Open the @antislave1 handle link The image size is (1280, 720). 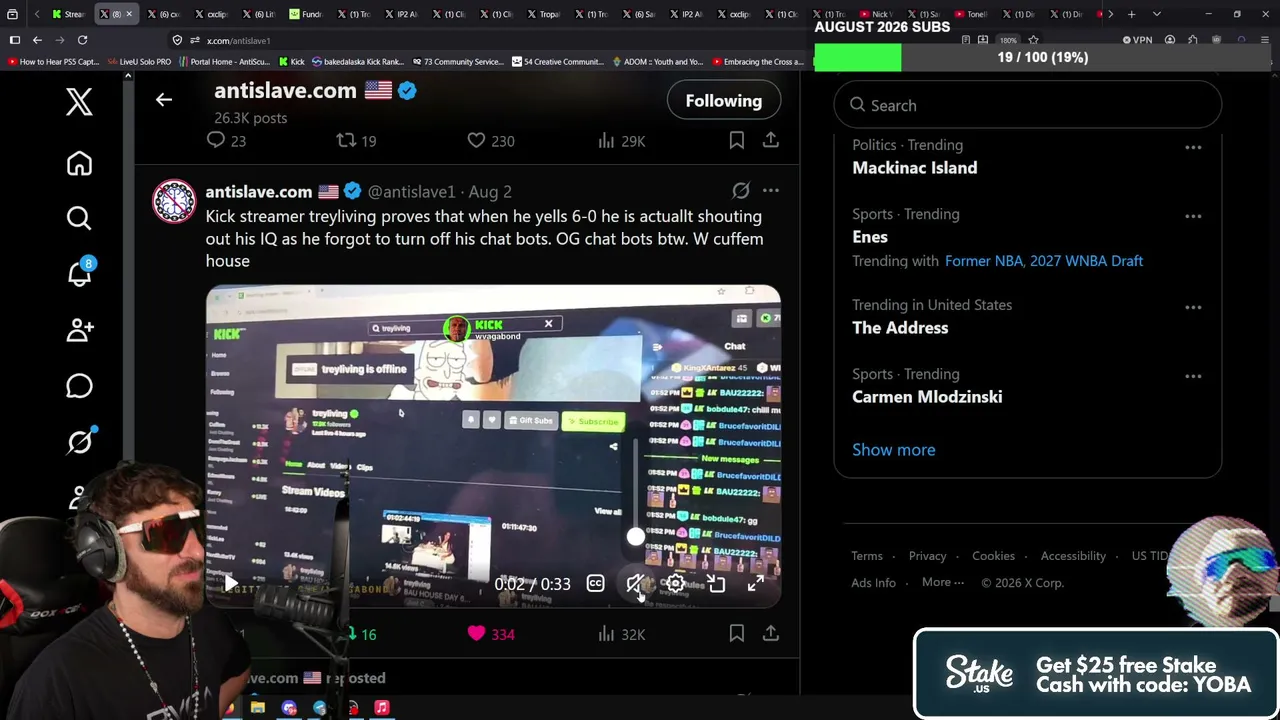pos(411,191)
